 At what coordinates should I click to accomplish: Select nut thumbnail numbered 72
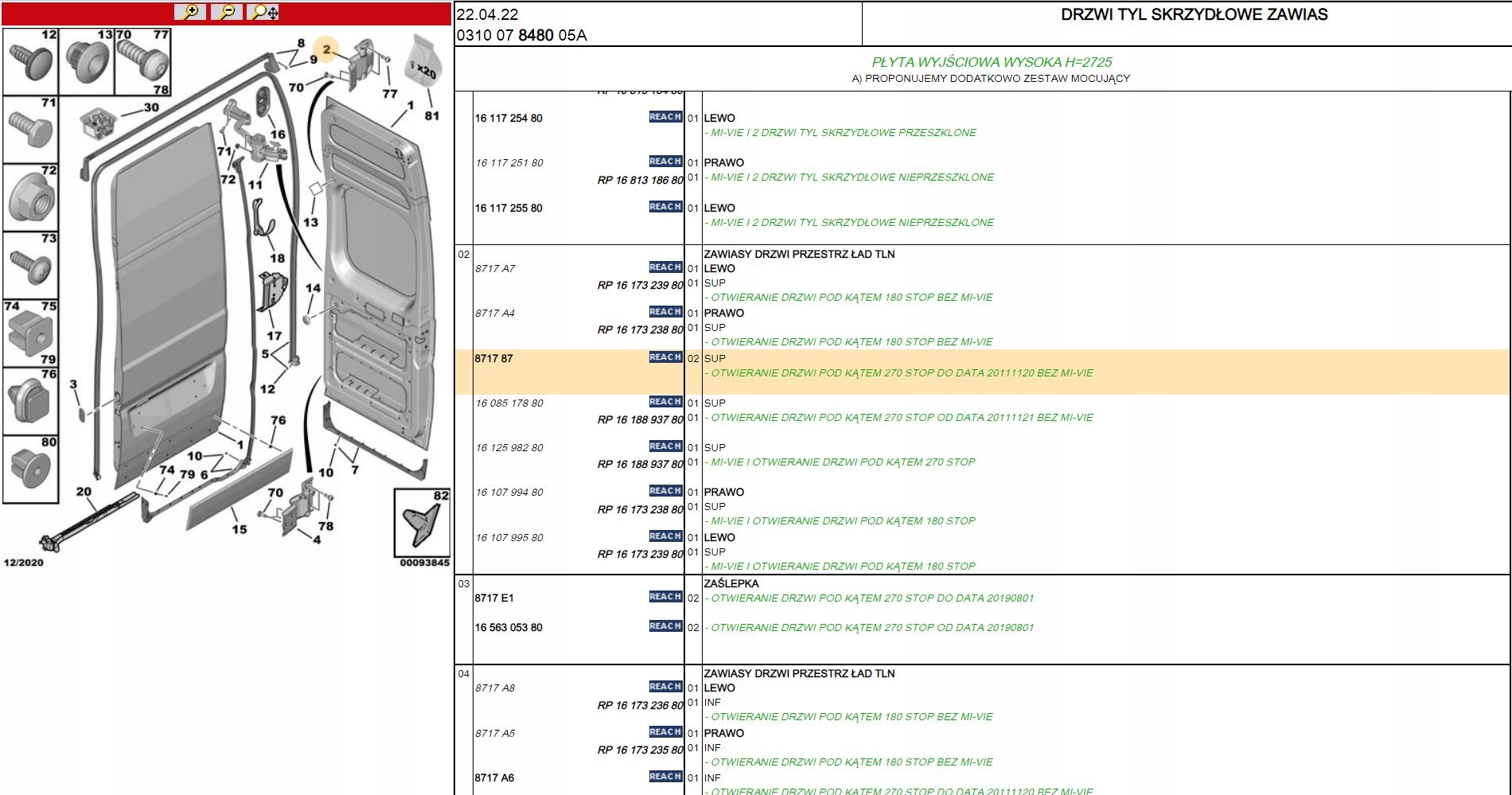tap(31, 197)
